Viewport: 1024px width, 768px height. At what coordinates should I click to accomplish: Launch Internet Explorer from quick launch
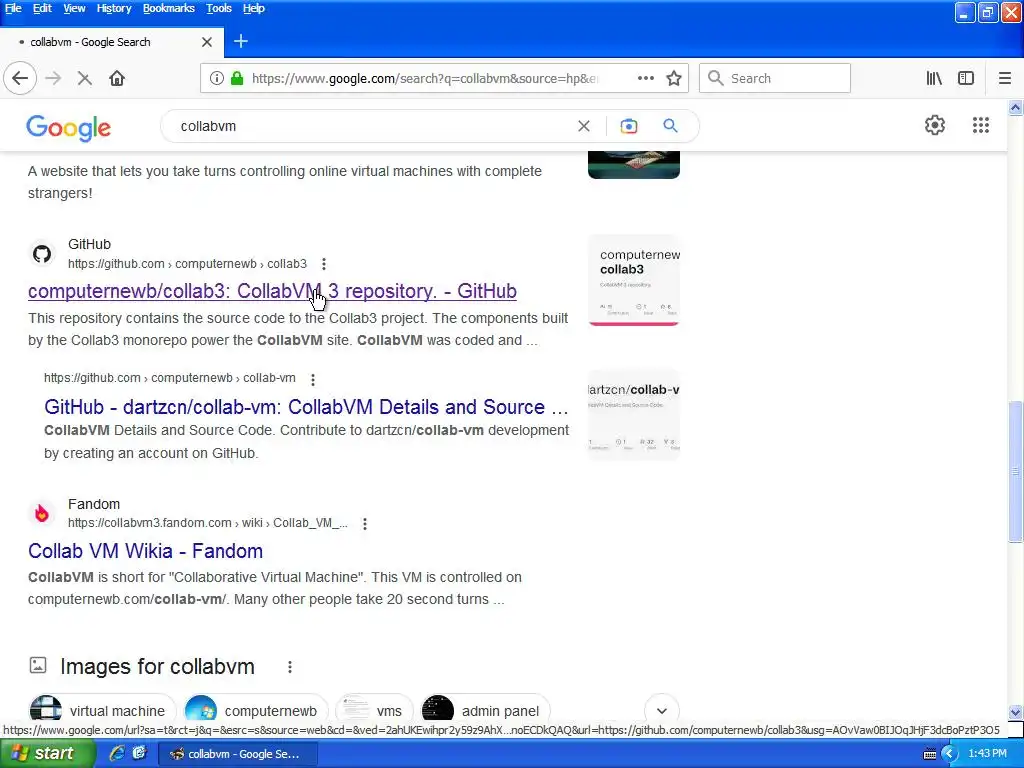point(116,754)
